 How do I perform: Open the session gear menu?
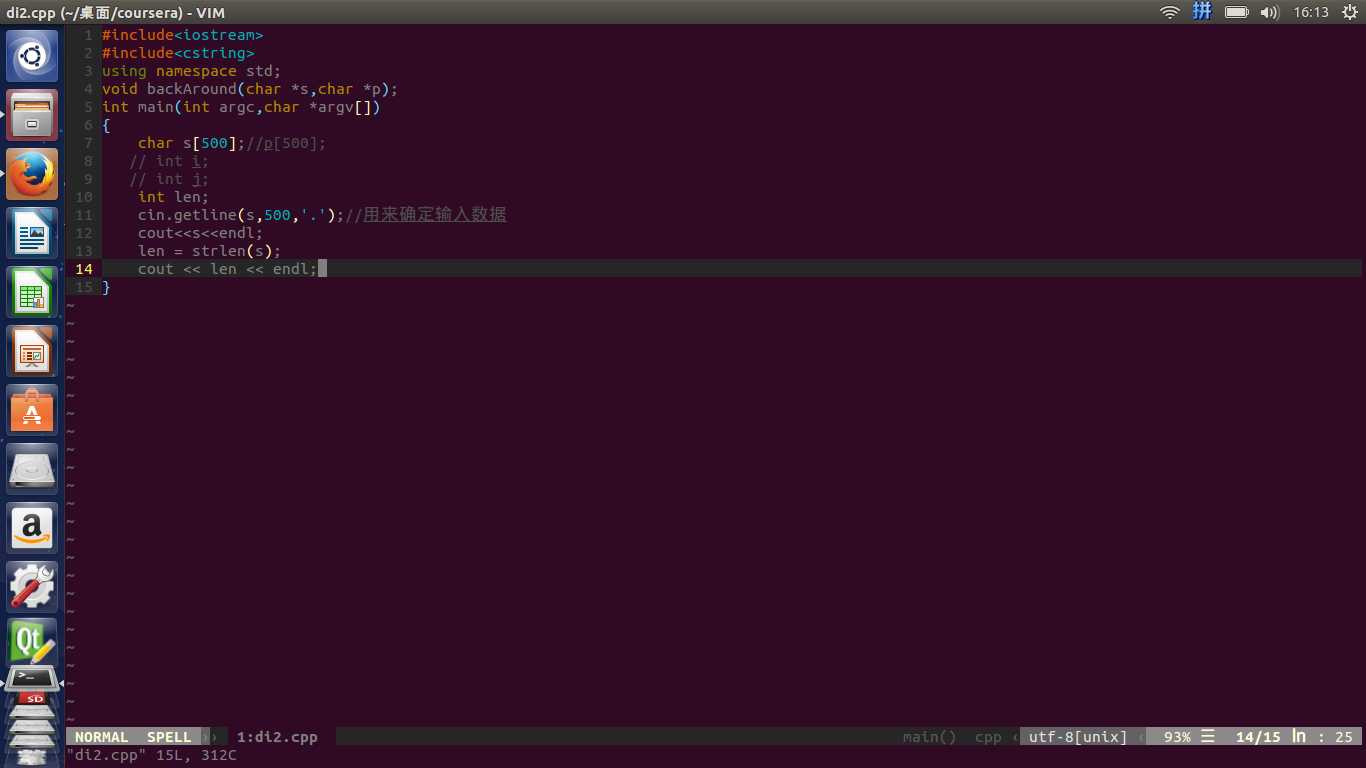tap(1348, 12)
